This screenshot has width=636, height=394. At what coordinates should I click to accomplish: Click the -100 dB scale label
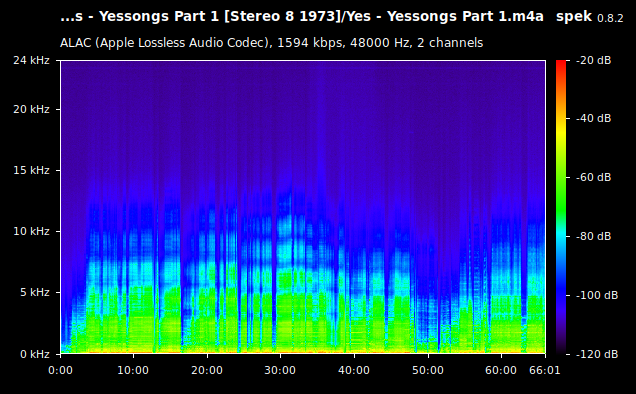597,295
